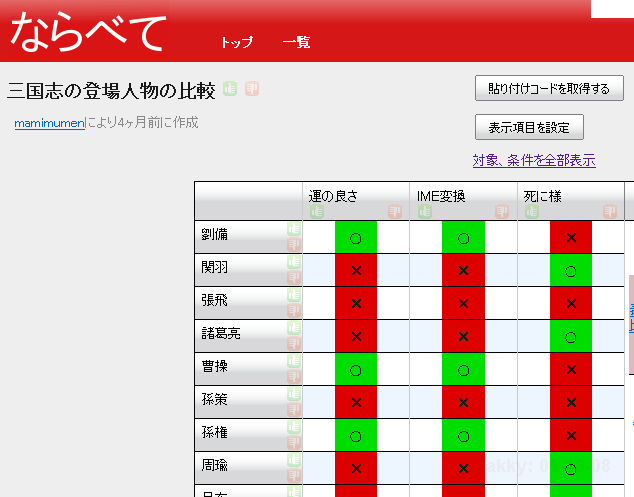Upvote the IME変換 column
634x497 pixels.
pos(425,211)
